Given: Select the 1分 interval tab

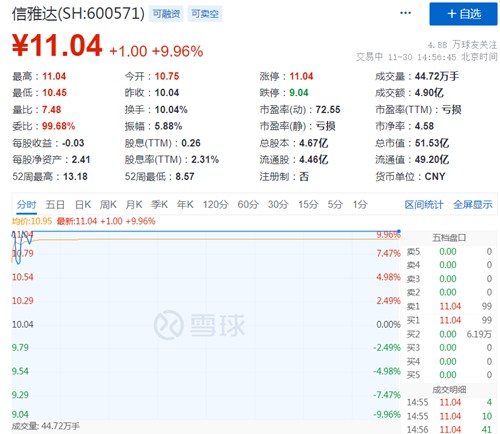Looking at the screenshot, I should 360,204.
